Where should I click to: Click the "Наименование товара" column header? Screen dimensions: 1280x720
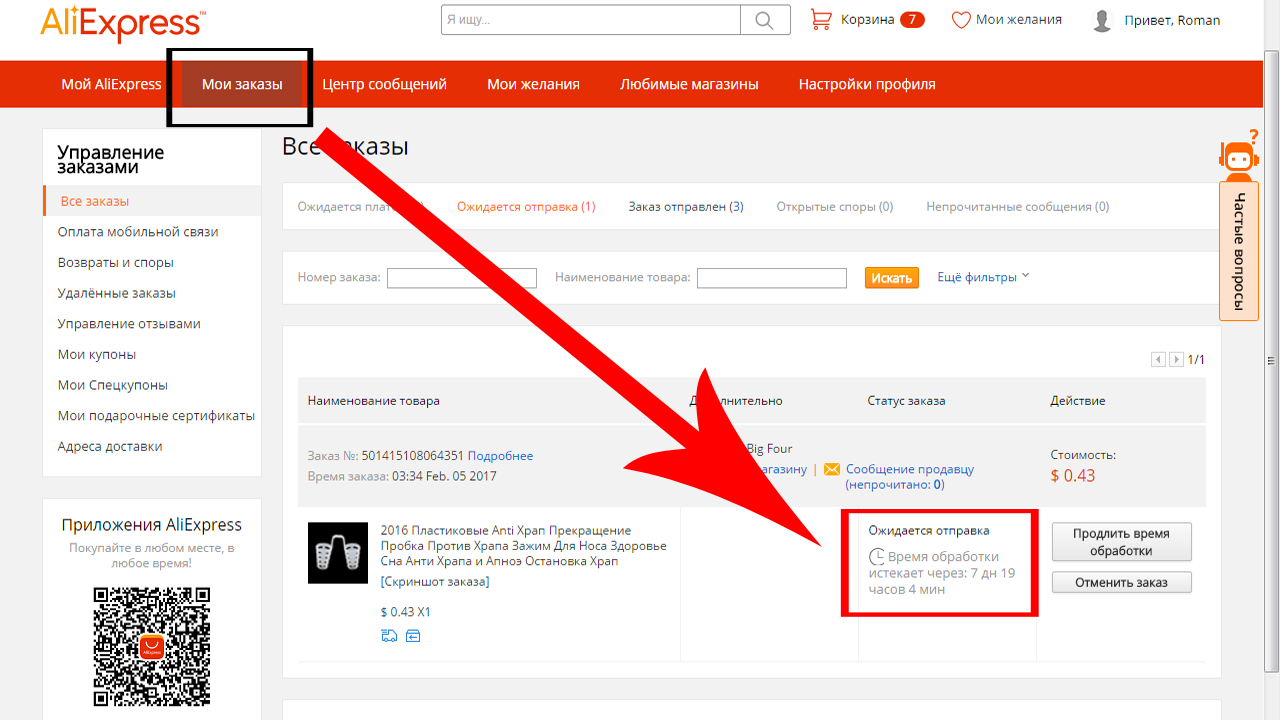tap(374, 401)
